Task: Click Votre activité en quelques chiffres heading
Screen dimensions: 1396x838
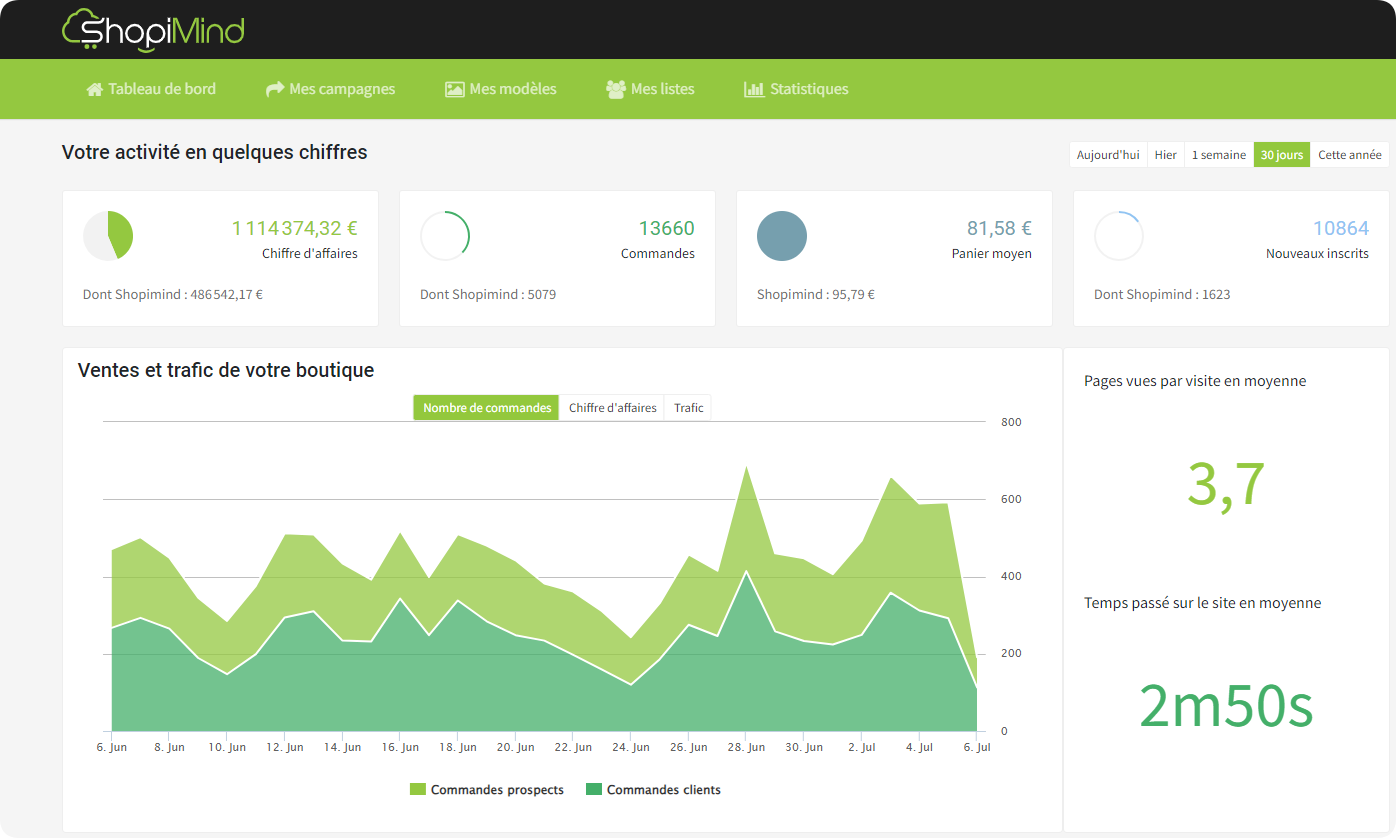Action: click(215, 152)
